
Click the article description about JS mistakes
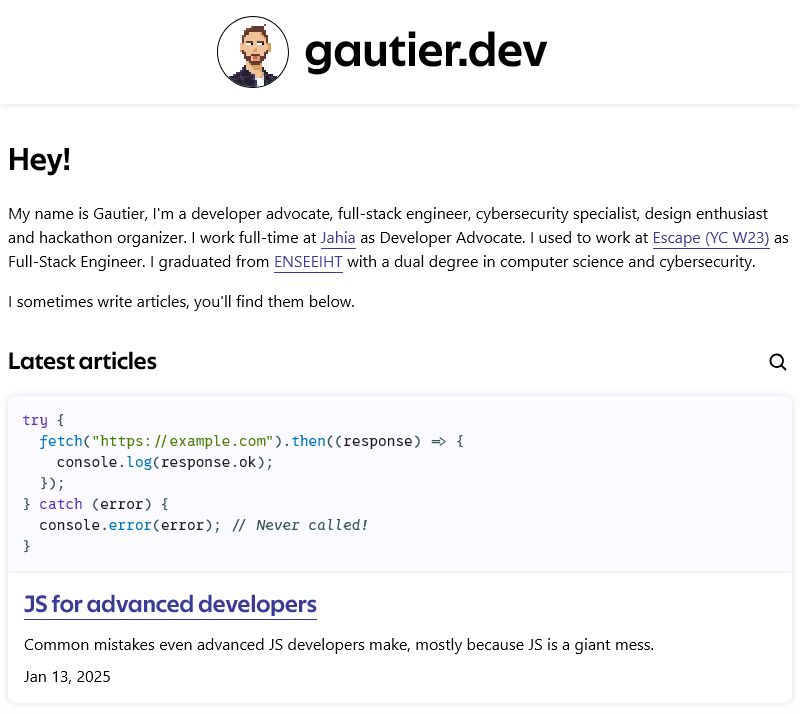pyautogui.click(x=338, y=644)
